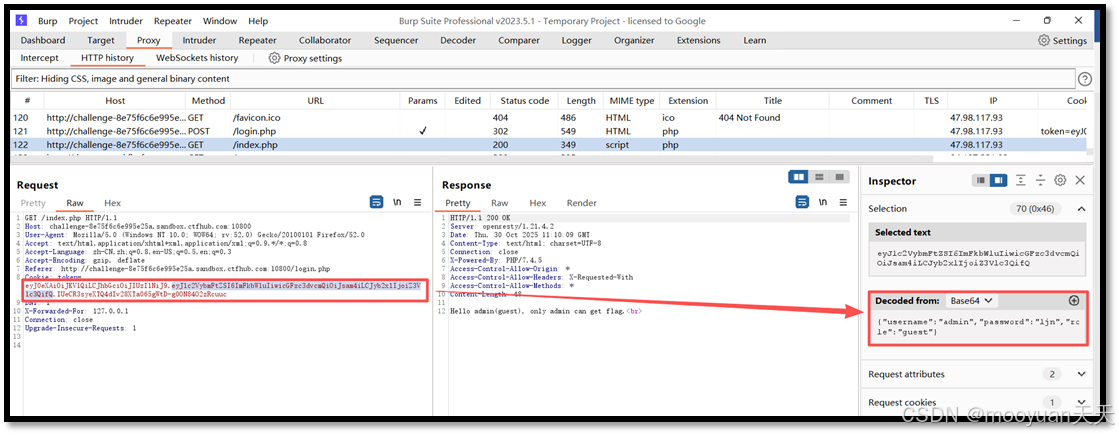Sort history by Length column
The width and height of the screenshot is (1119, 435).
click(x=581, y=101)
